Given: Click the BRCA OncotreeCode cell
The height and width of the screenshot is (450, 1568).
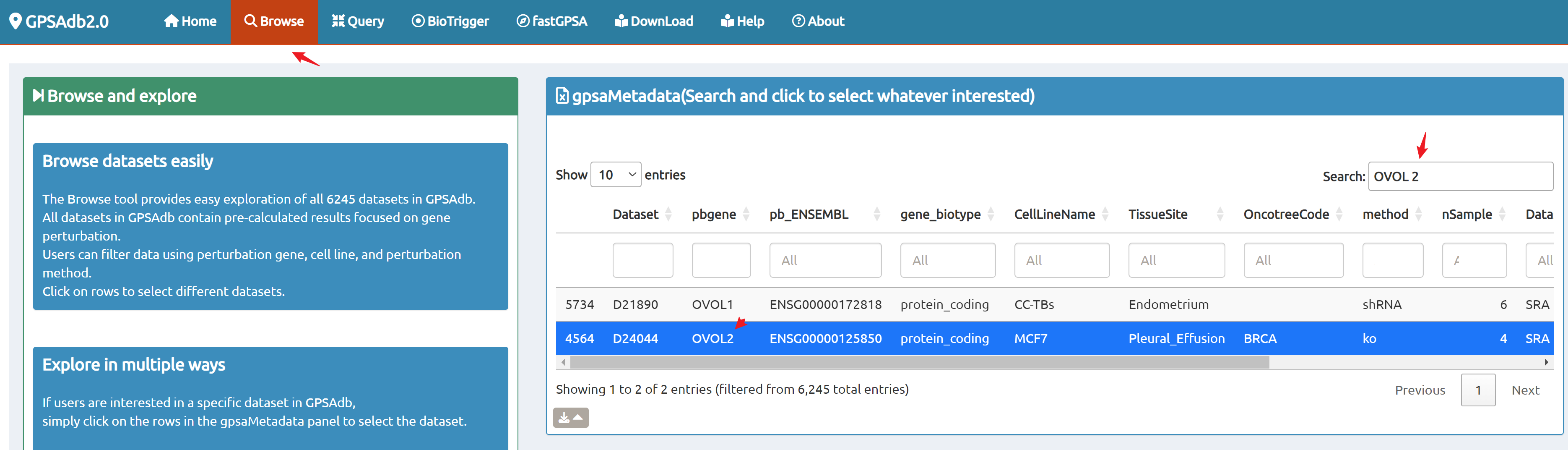Looking at the screenshot, I should pyautogui.click(x=1260, y=339).
